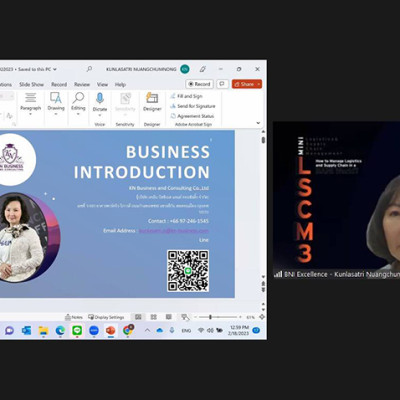Start Slide Show from status bar icon
The image size is (400, 400).
(x=185, y=317)
